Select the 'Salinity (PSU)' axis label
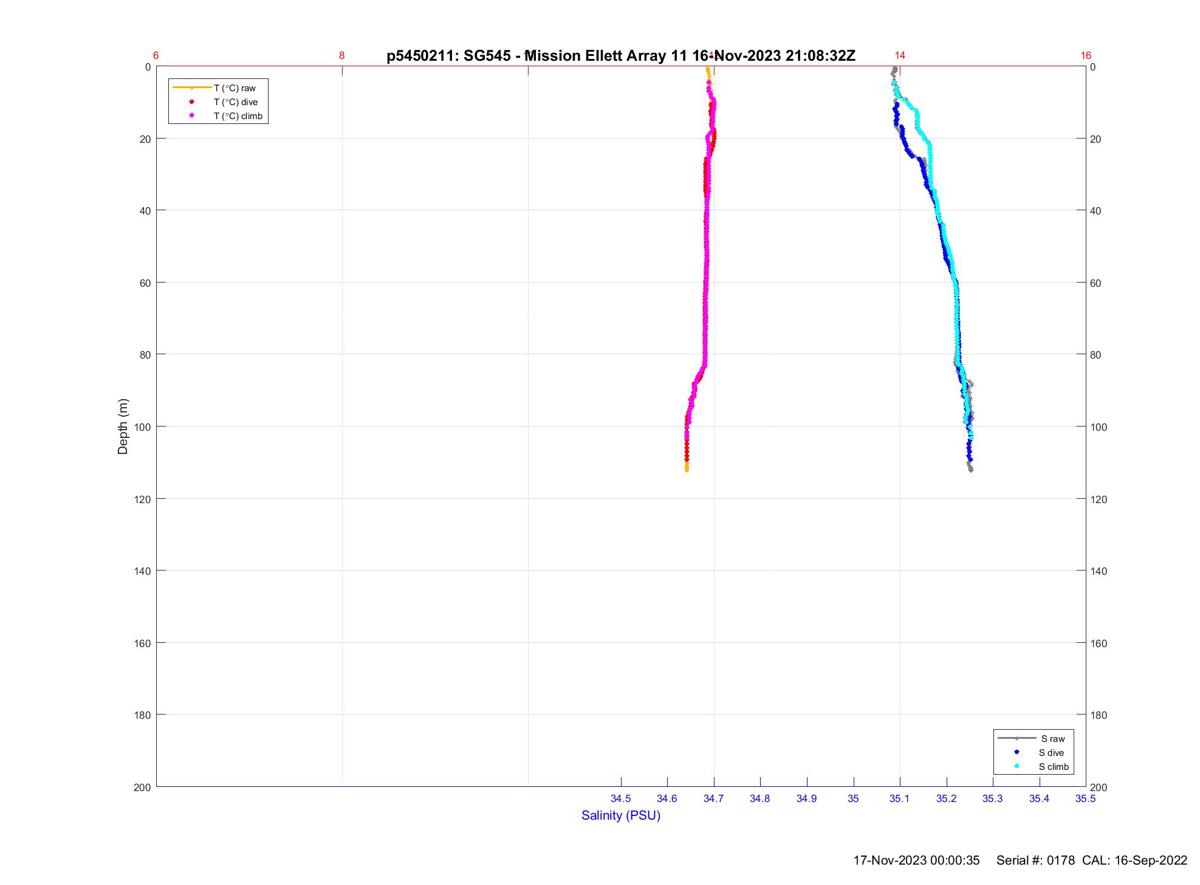 click(x=621, y=816)
